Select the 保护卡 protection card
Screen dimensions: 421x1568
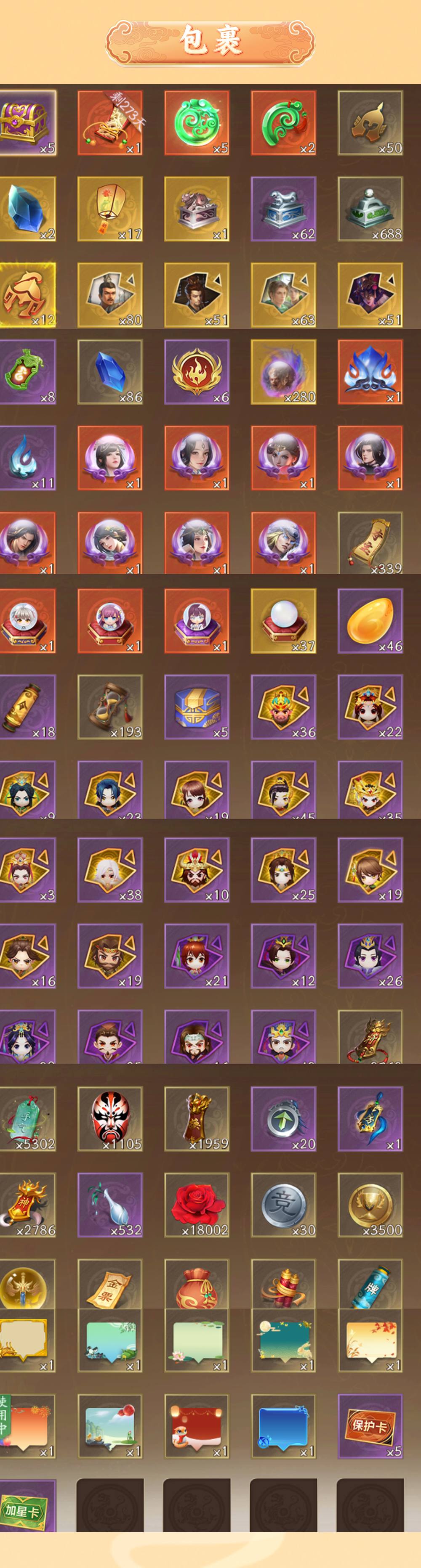370,1426
